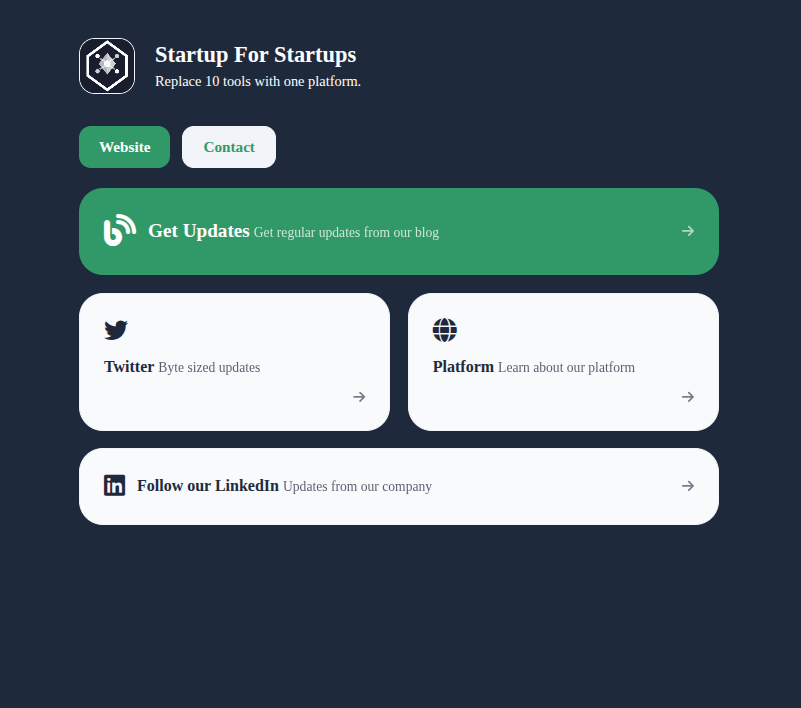Click 'Get regular updates from our blog' text
801x708 pixels.
pos(346,232)
